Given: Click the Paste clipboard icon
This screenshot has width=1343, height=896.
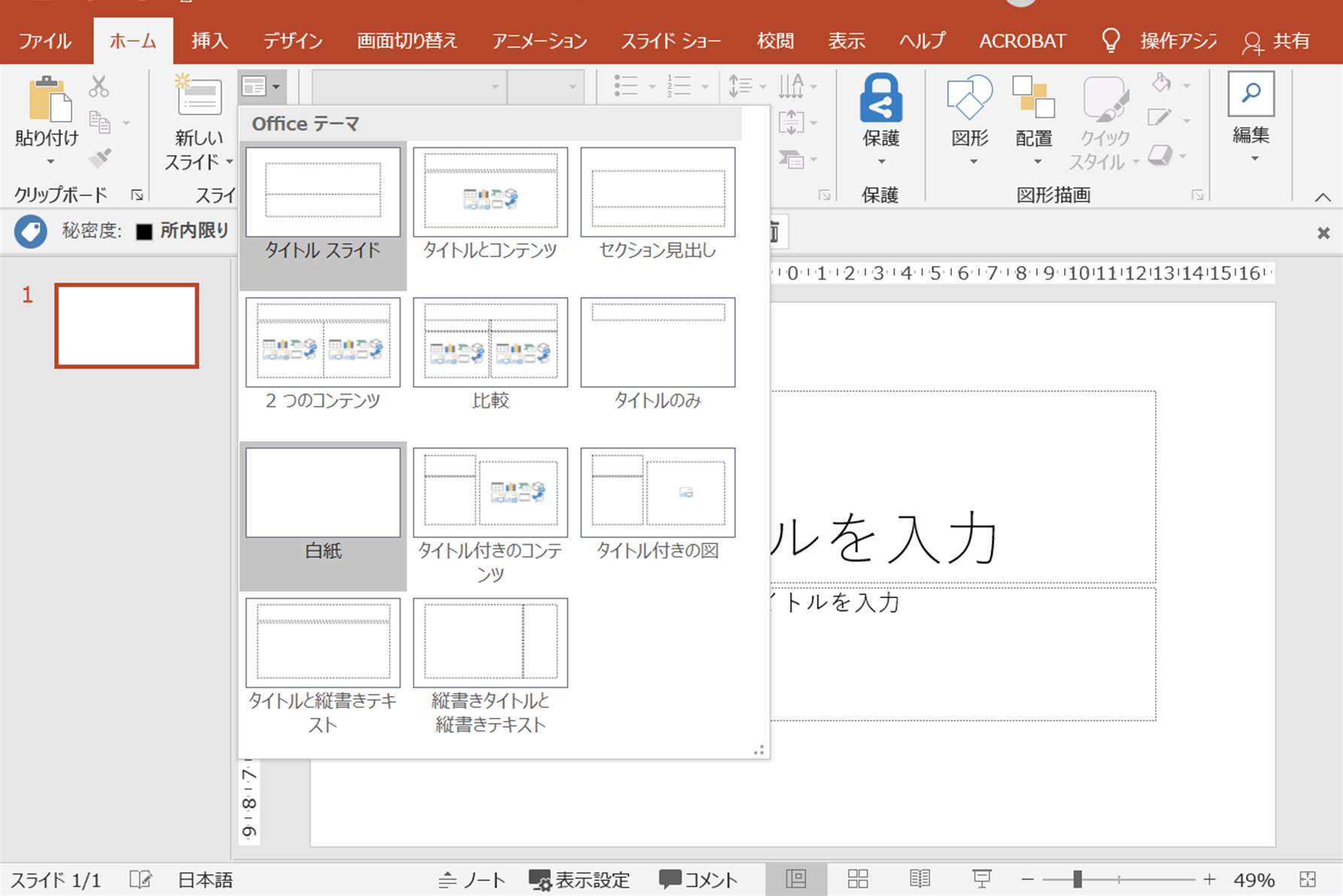Looking at the screenshot, I should (48, 99).
